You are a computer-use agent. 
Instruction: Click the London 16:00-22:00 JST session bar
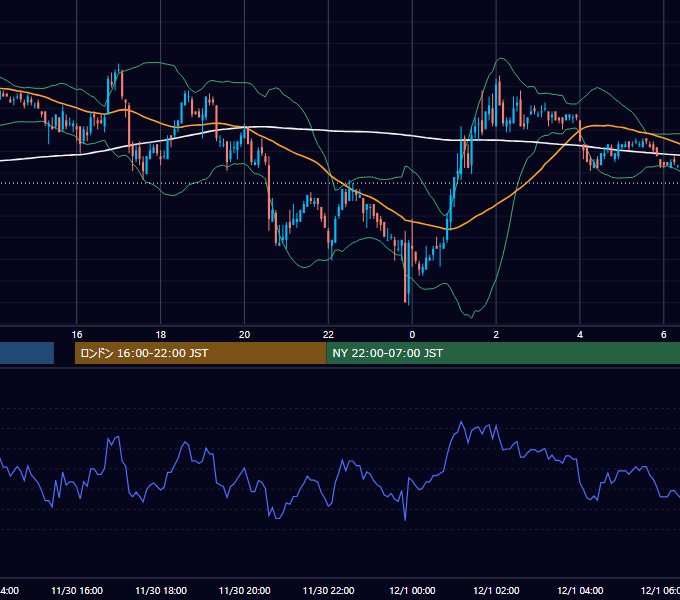tap(200, 353)
